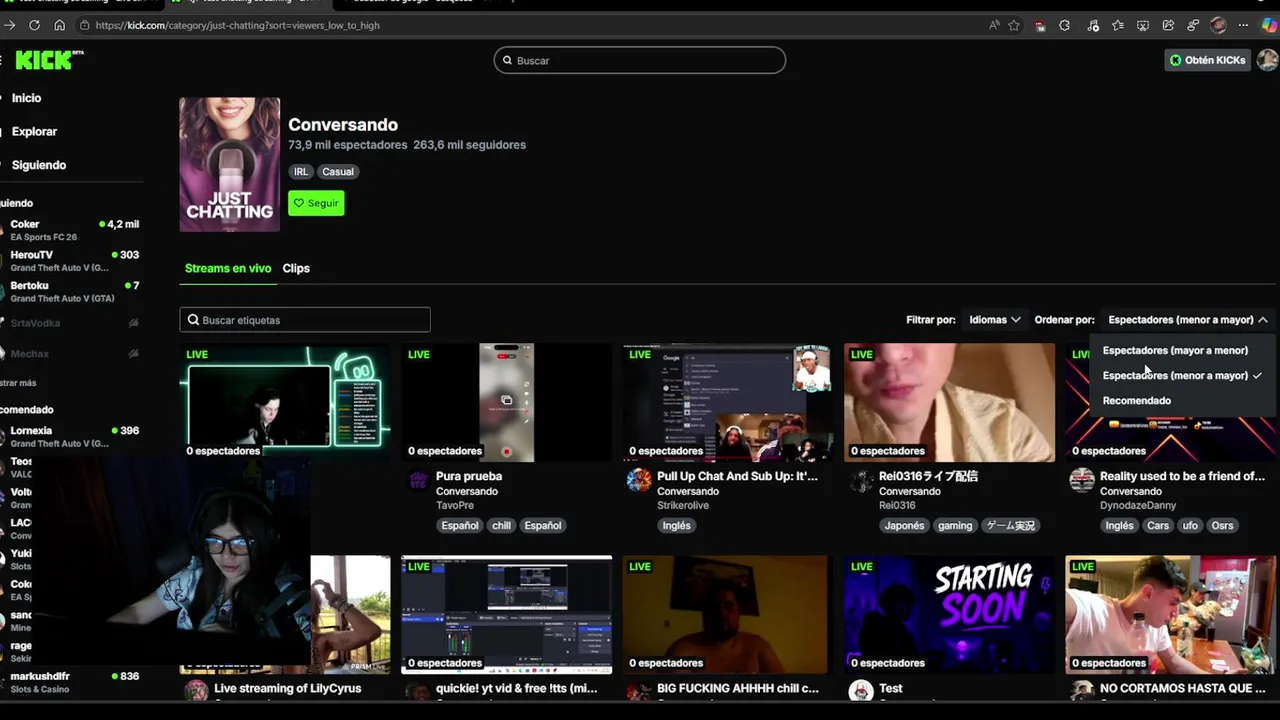Open favorites list icon
The height and width of the screenshot is (720, 1280).
[1118, 25]
